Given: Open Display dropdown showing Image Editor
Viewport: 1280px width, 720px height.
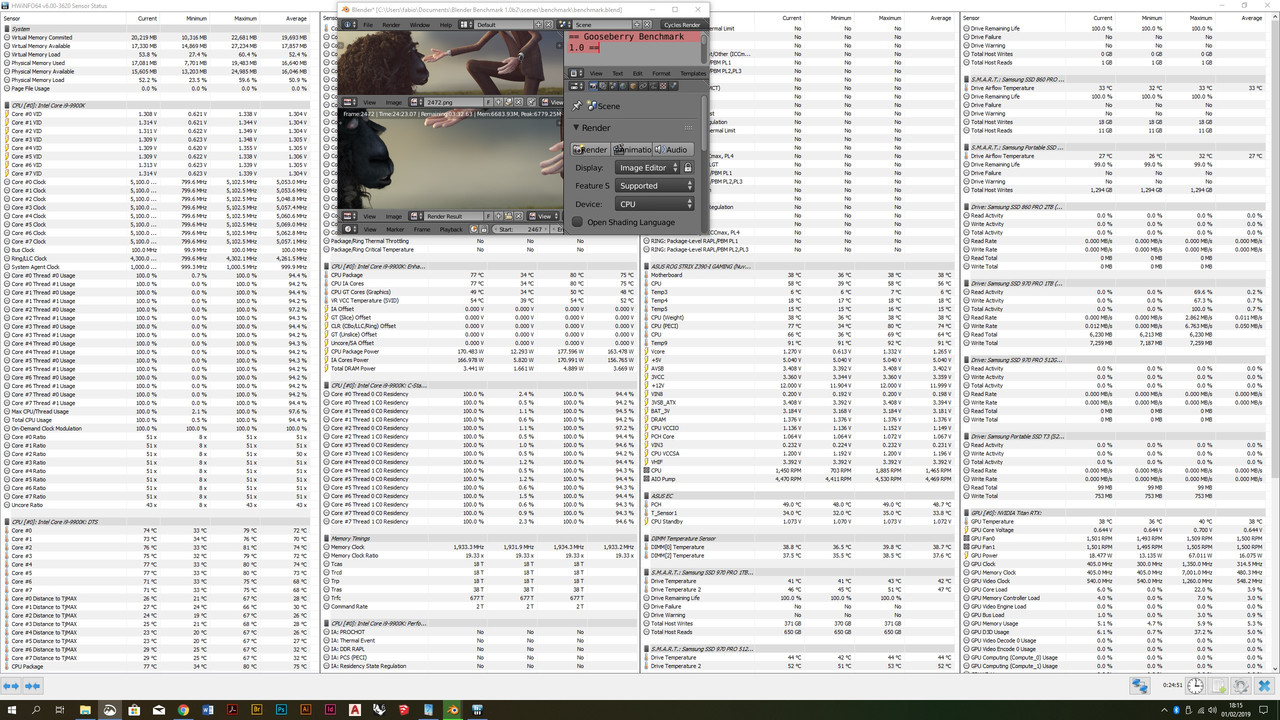Looking at the screenshot, I should pyautogui.click(x=647, y=168).
